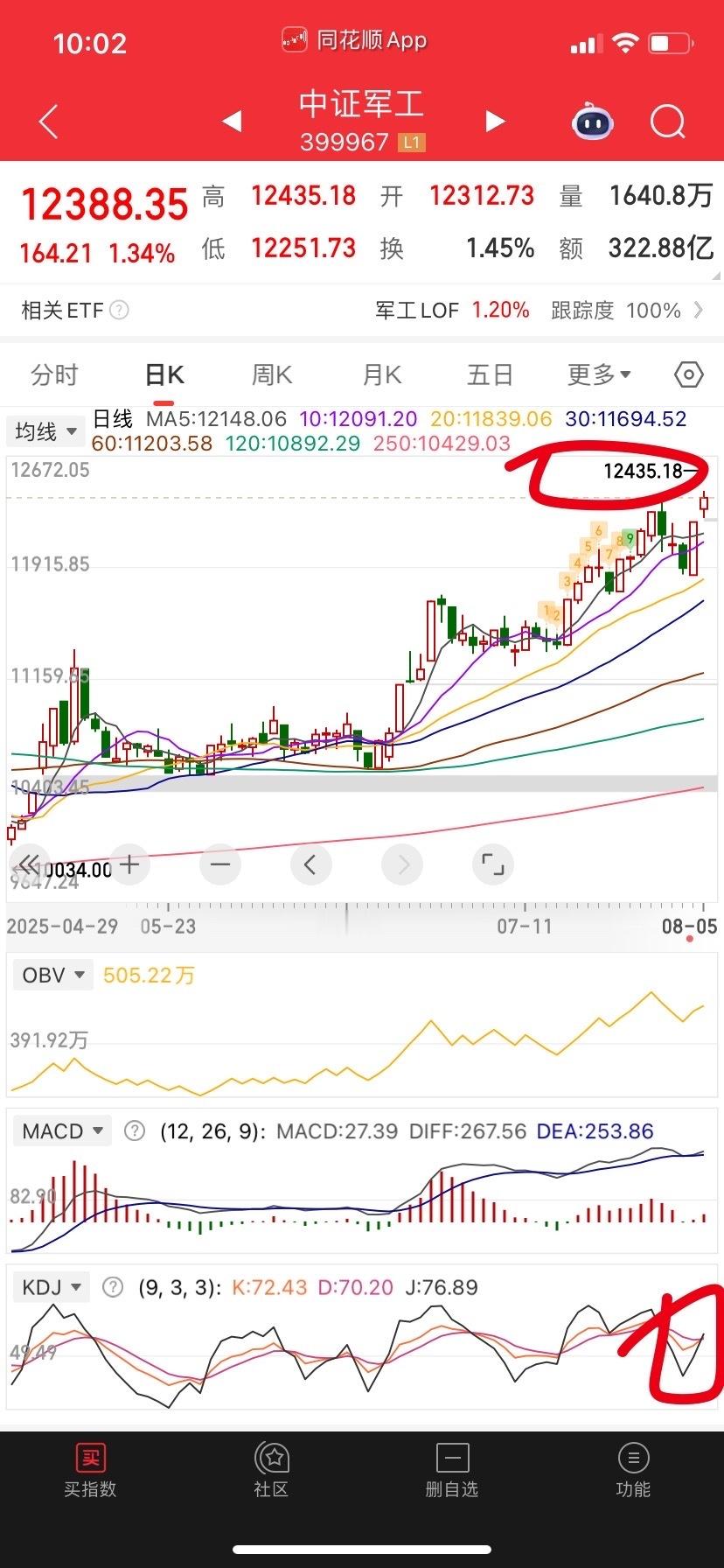Open the 功能 functions menu

pyautogui.click(x=633, y=1470)
